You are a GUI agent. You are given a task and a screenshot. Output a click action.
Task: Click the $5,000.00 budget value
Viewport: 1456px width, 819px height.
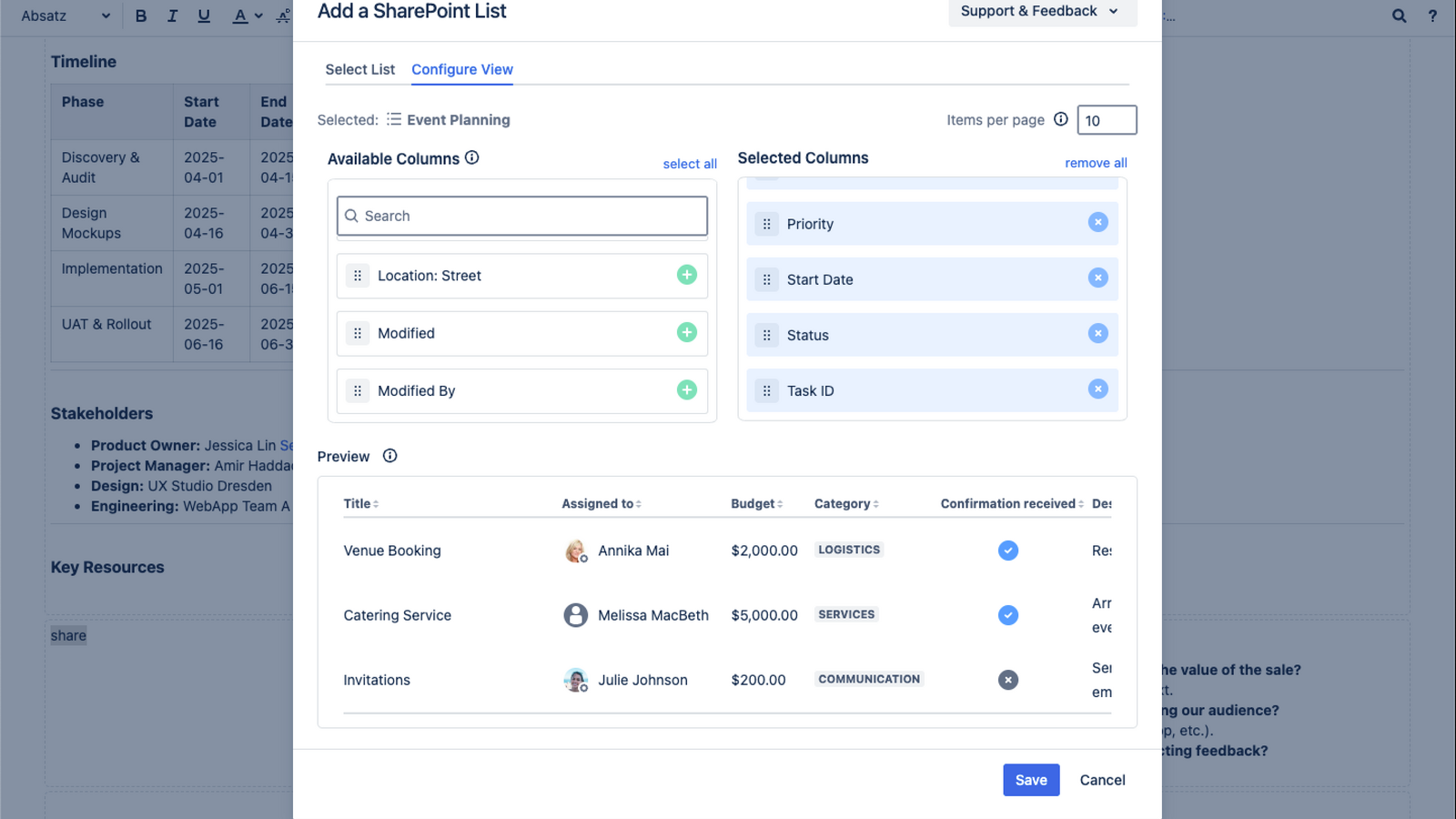764,615
